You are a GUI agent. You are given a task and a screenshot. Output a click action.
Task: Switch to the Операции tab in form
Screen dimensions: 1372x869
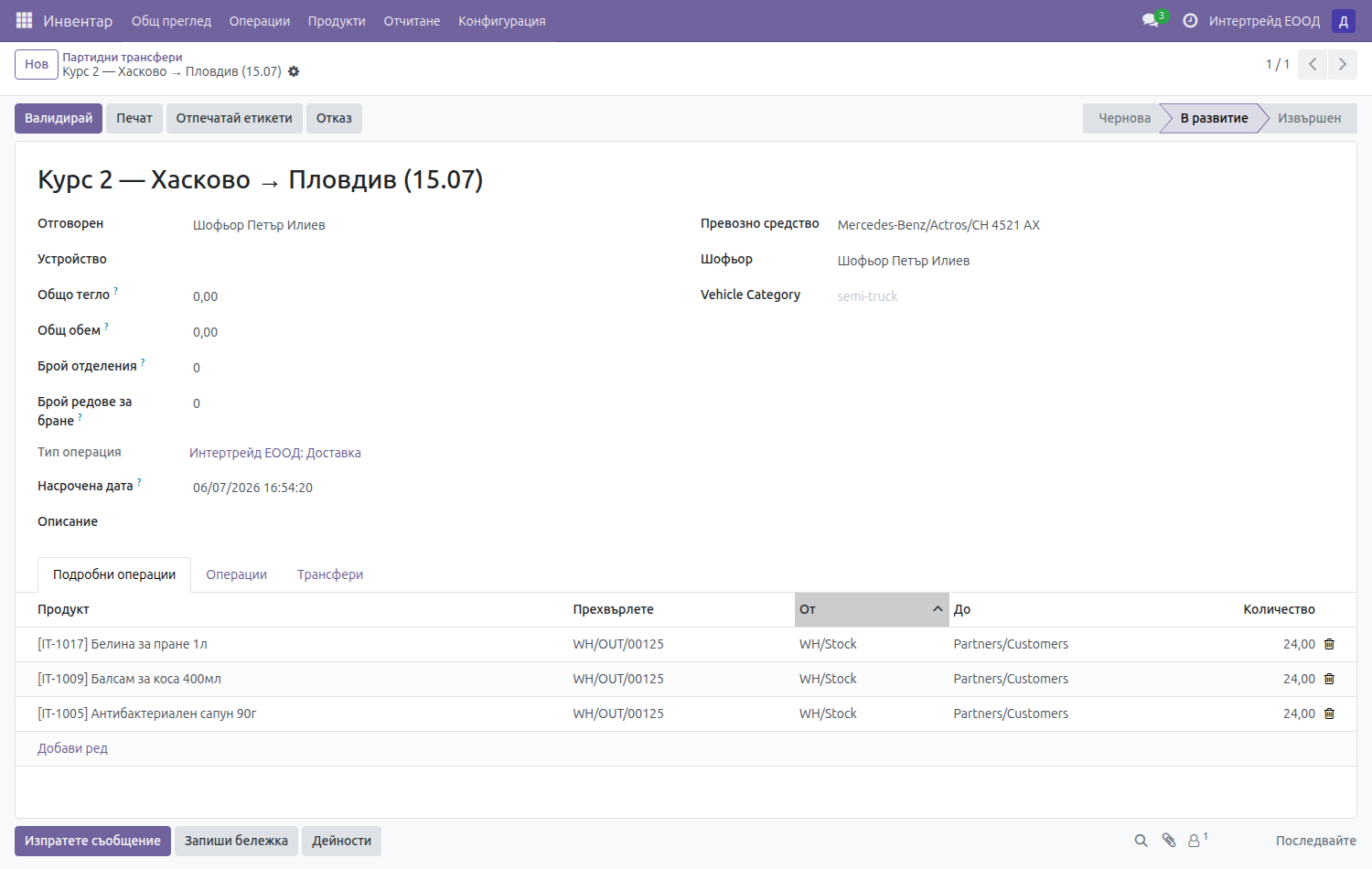pos(236,574)
